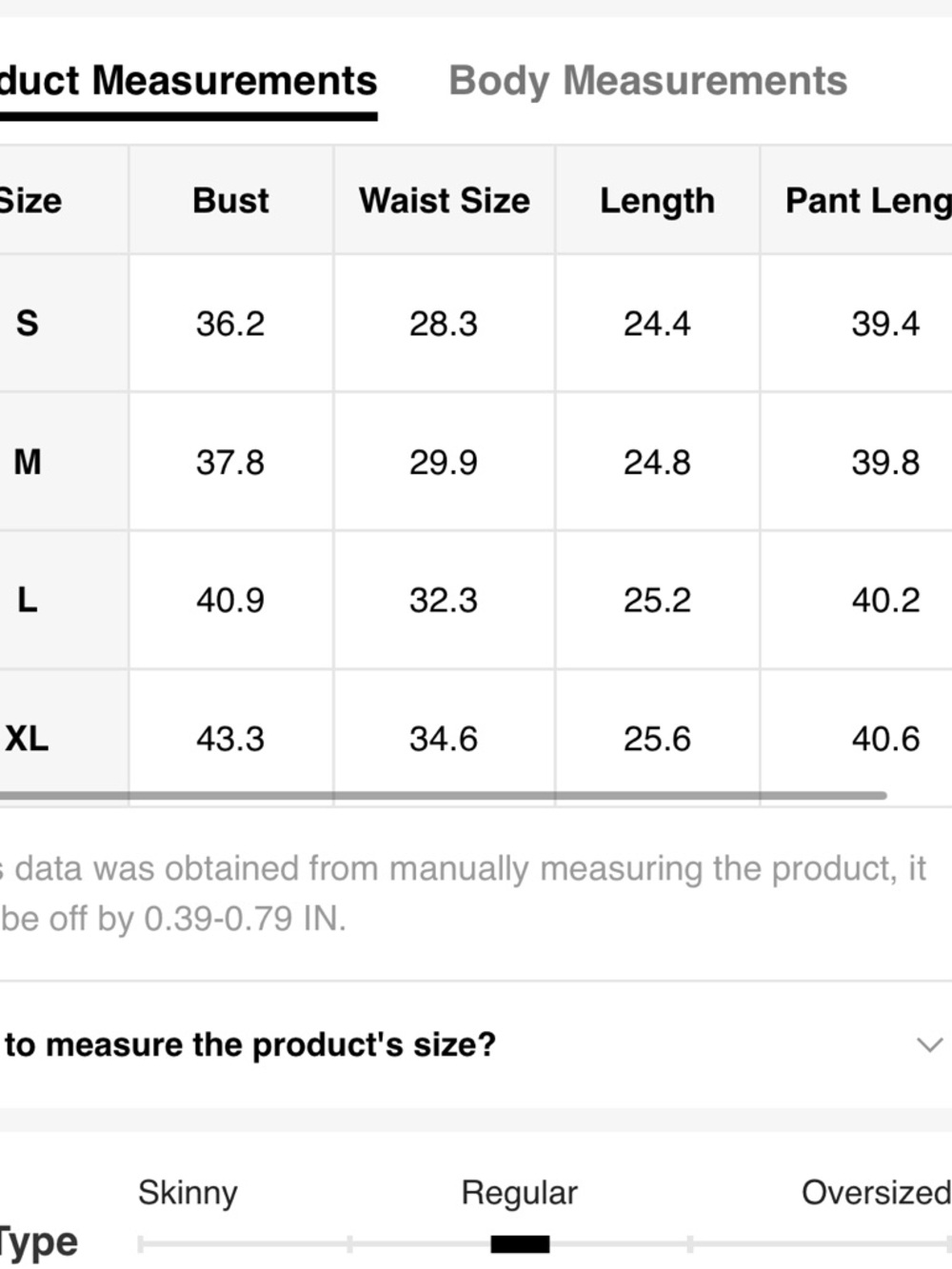
Task: Expand the how to measure product's size section
Action: 476,1044
